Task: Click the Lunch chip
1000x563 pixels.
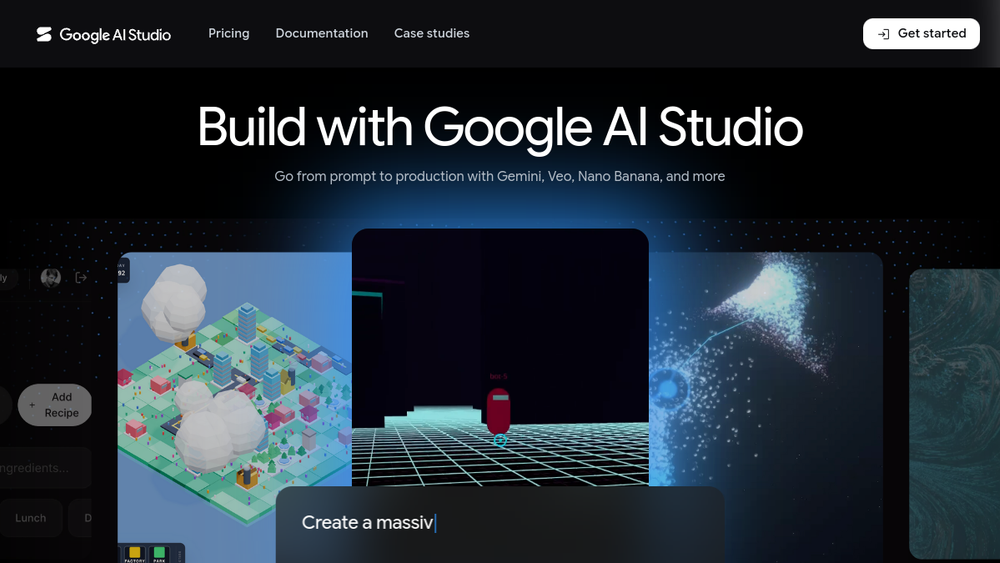Action: coord(31,518)
